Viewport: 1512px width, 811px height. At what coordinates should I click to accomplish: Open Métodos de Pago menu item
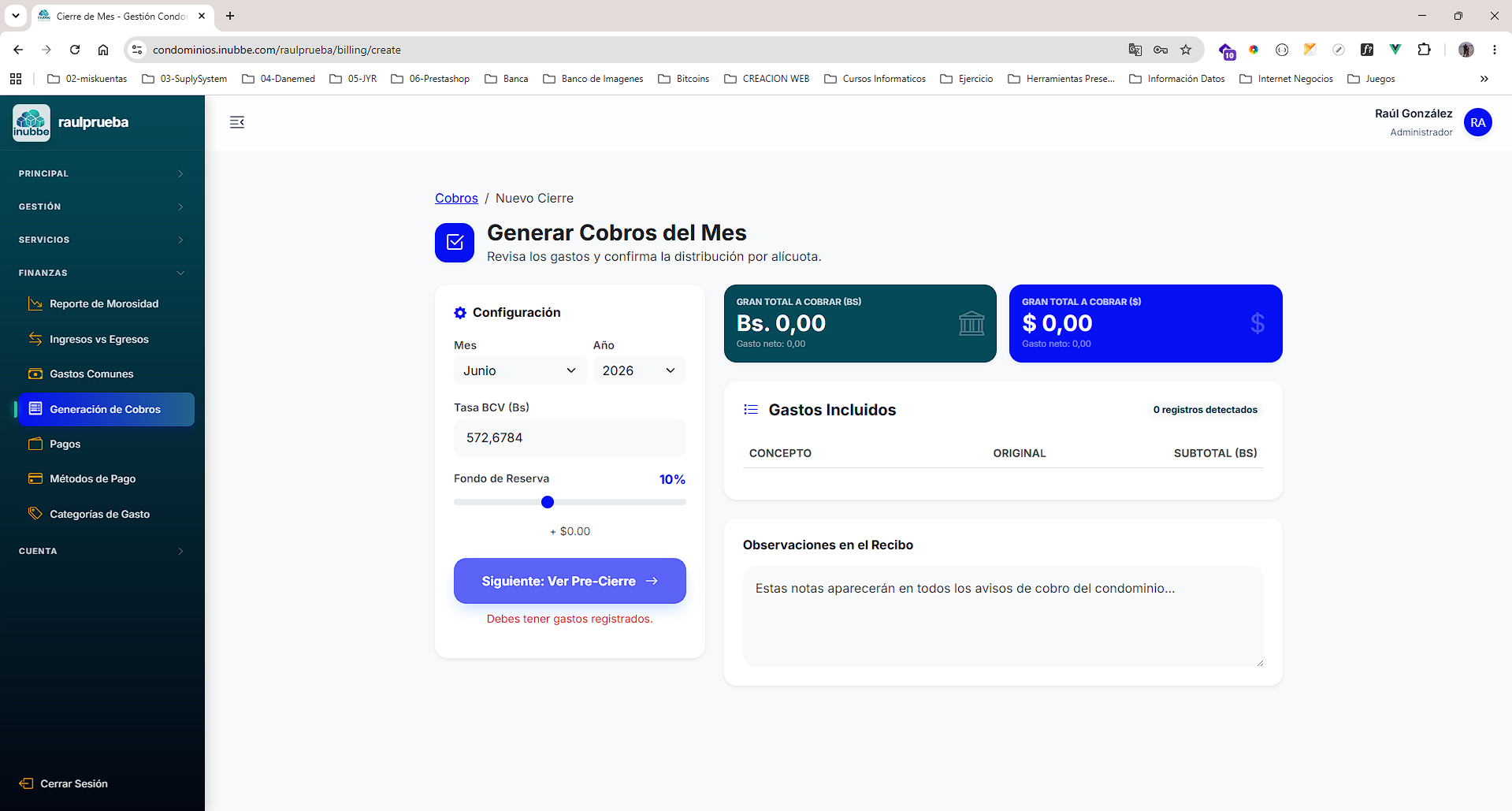[106, 478]
